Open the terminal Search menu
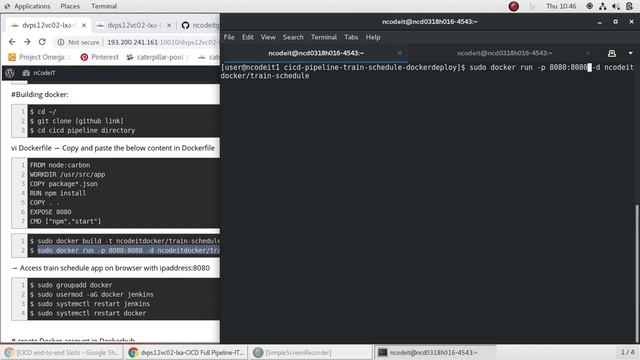 click(293, 37)
